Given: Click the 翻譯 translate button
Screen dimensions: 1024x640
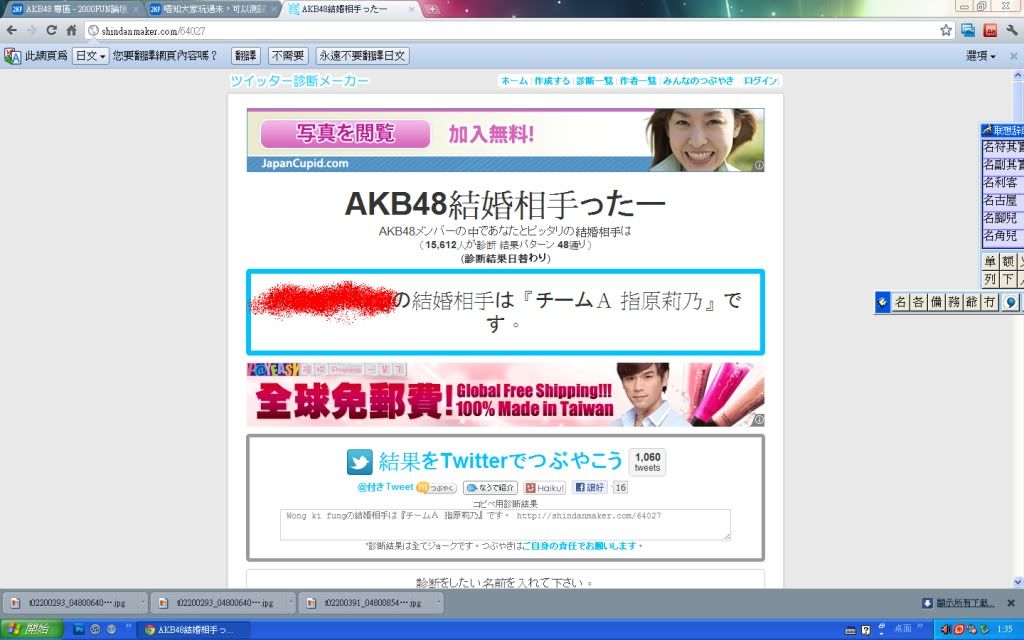Looking at the screenshot, I should (245, 56).
